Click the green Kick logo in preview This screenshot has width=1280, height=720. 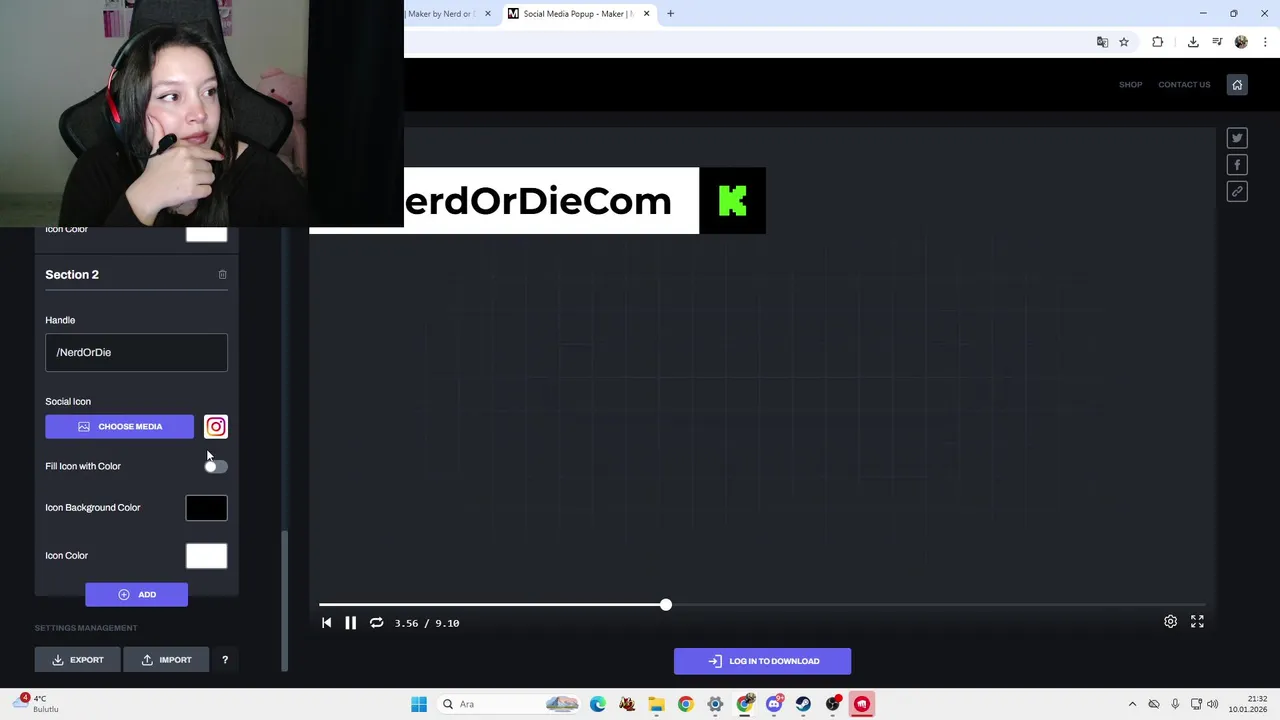click(x=732, y=201)
